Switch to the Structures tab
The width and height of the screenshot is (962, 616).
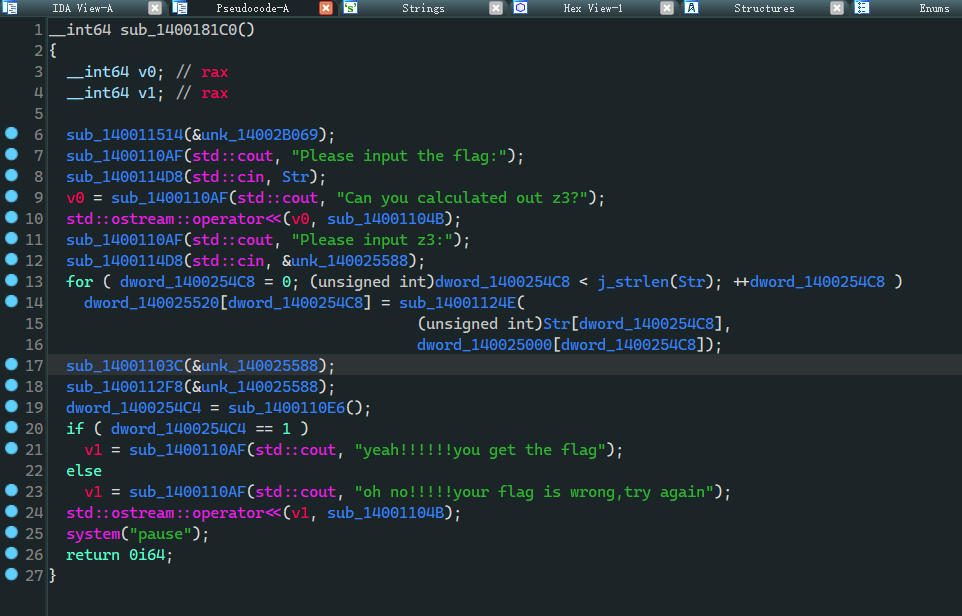[x=764, y=8]
